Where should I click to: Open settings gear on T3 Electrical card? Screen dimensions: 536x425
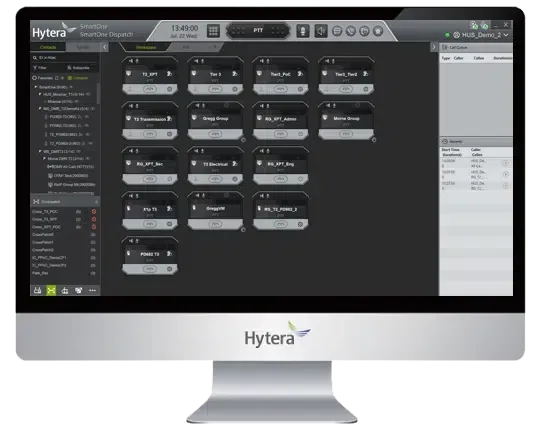click(235, 179)
